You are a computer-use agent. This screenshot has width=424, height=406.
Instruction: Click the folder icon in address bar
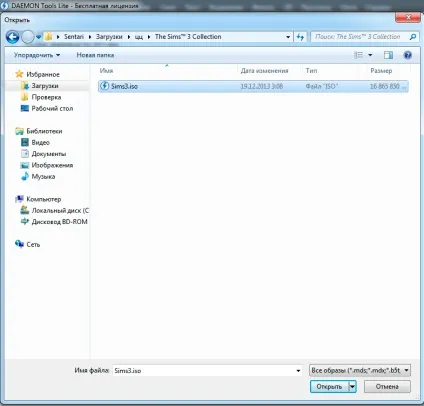pos(49,37)
